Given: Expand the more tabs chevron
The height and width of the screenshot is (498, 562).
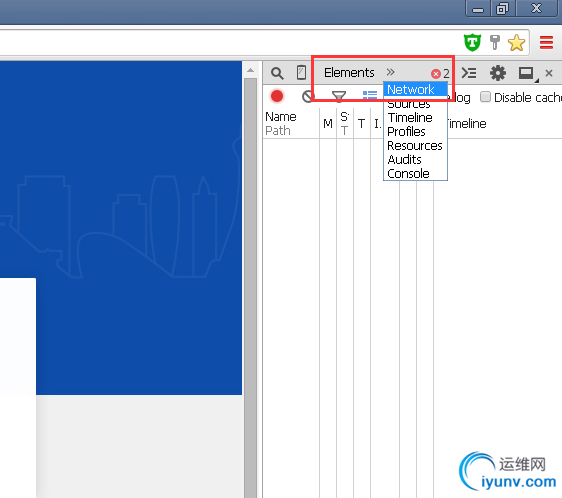Looking at the screenshot, I should (x=390, y=72).
